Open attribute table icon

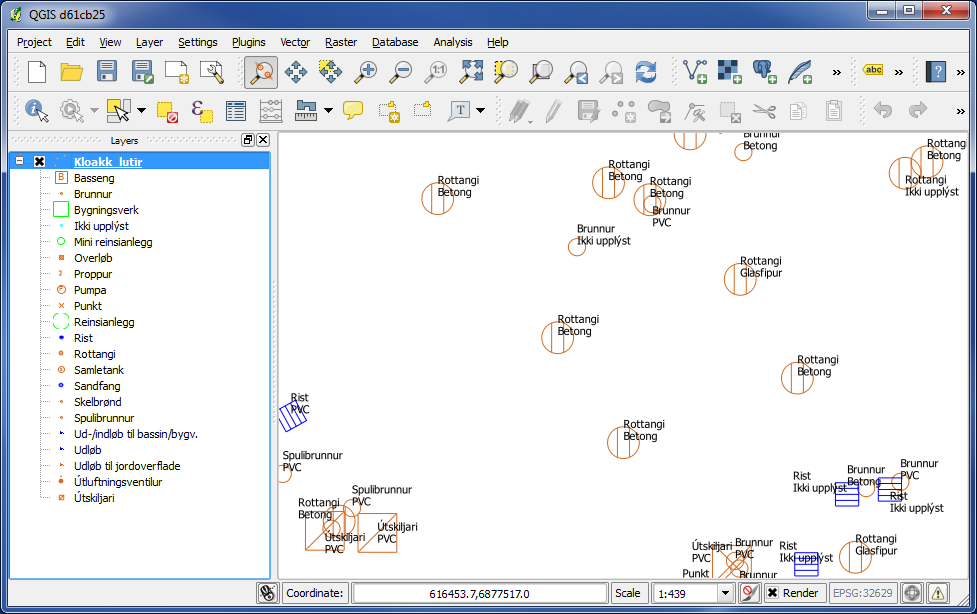[236, 111]
